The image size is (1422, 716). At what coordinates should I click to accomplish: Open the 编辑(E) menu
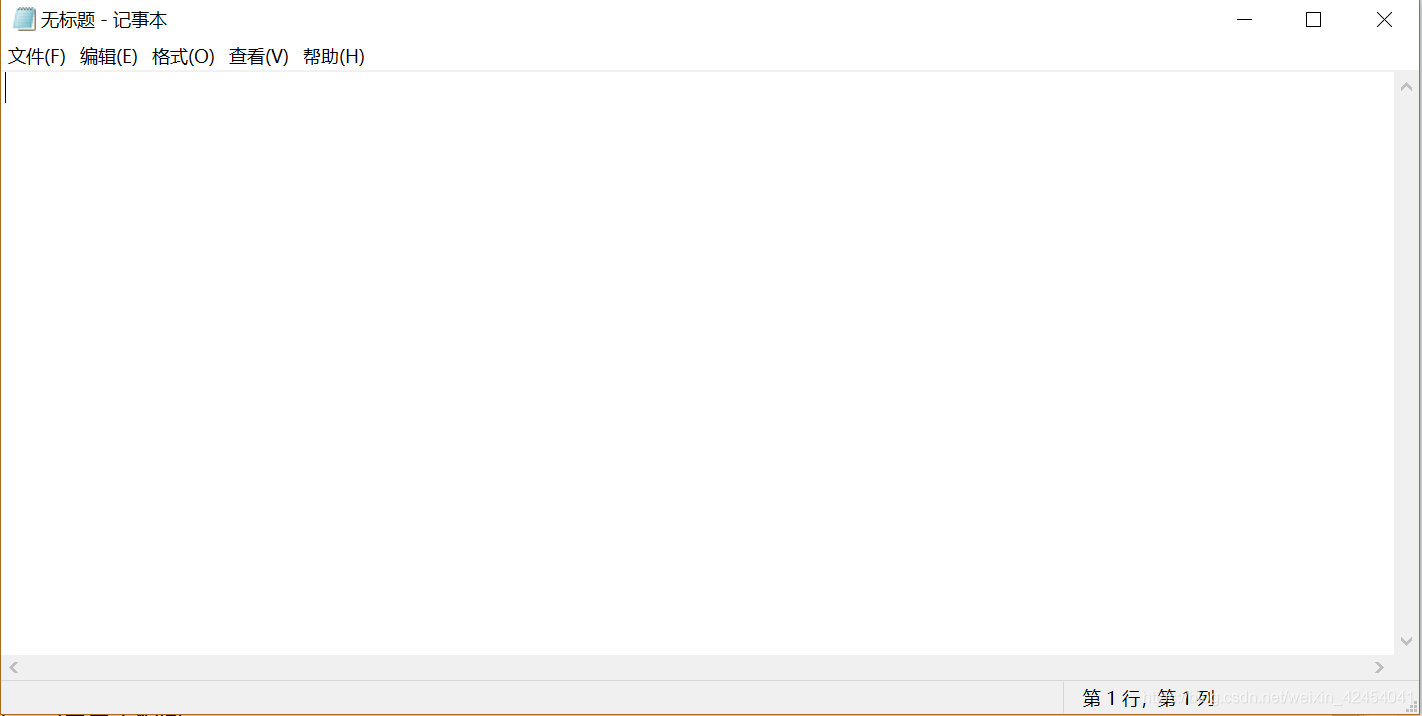click(109, 57)
